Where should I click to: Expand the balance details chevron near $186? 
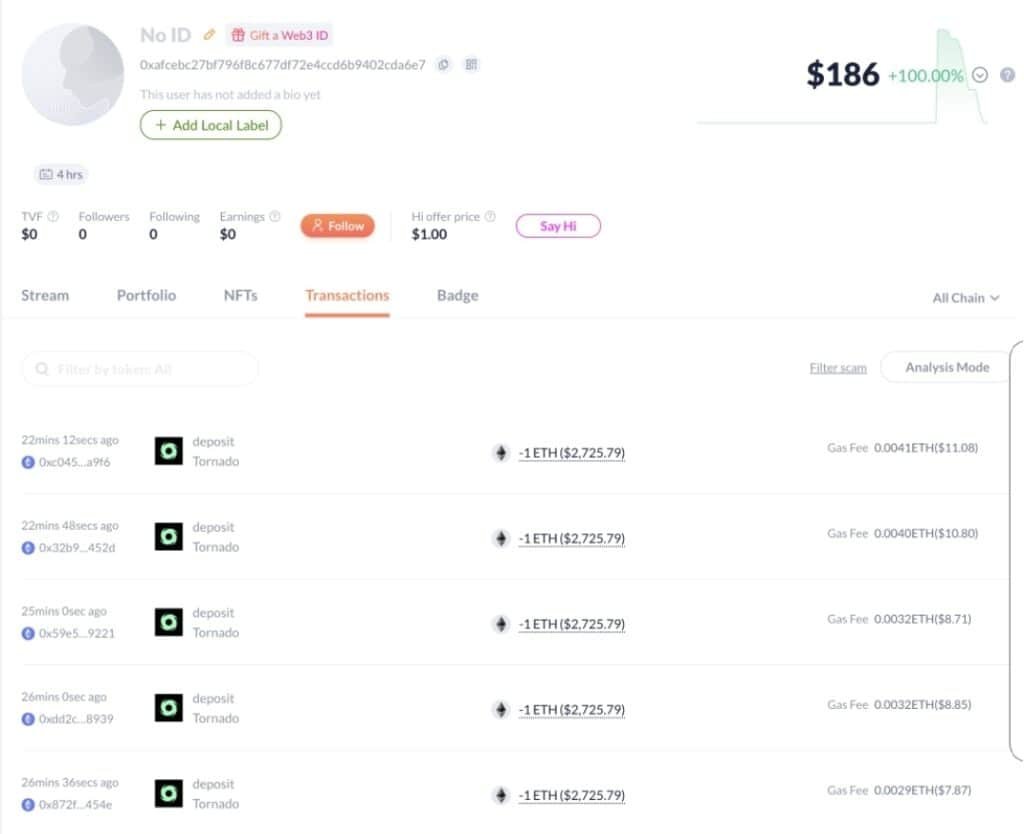click(980, 74)
